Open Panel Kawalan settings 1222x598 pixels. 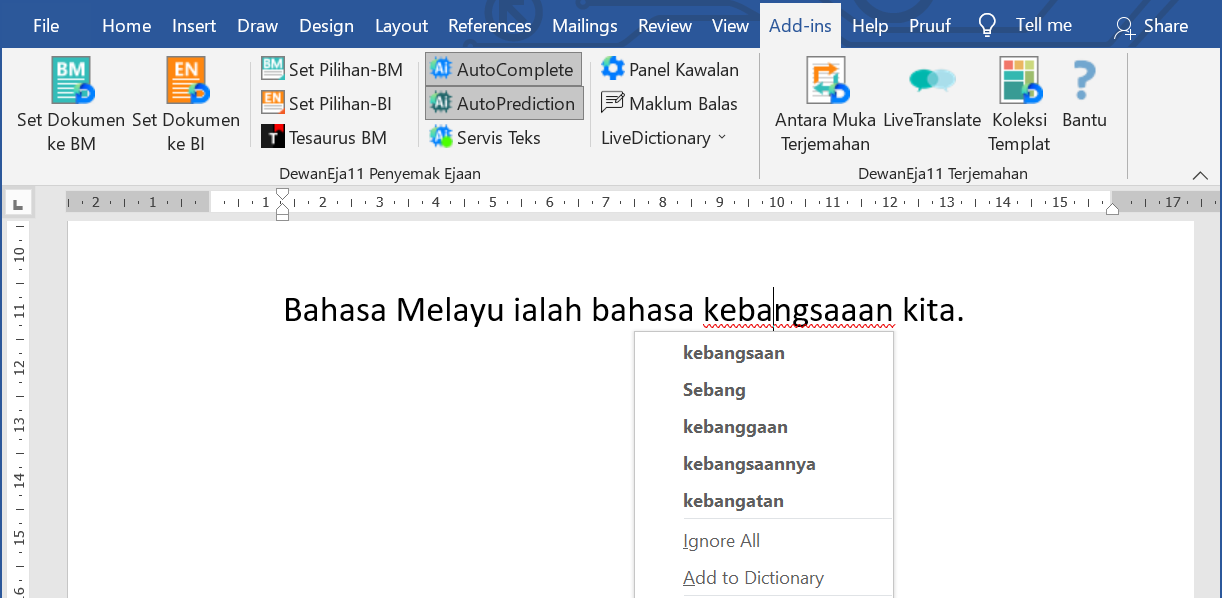670,69
